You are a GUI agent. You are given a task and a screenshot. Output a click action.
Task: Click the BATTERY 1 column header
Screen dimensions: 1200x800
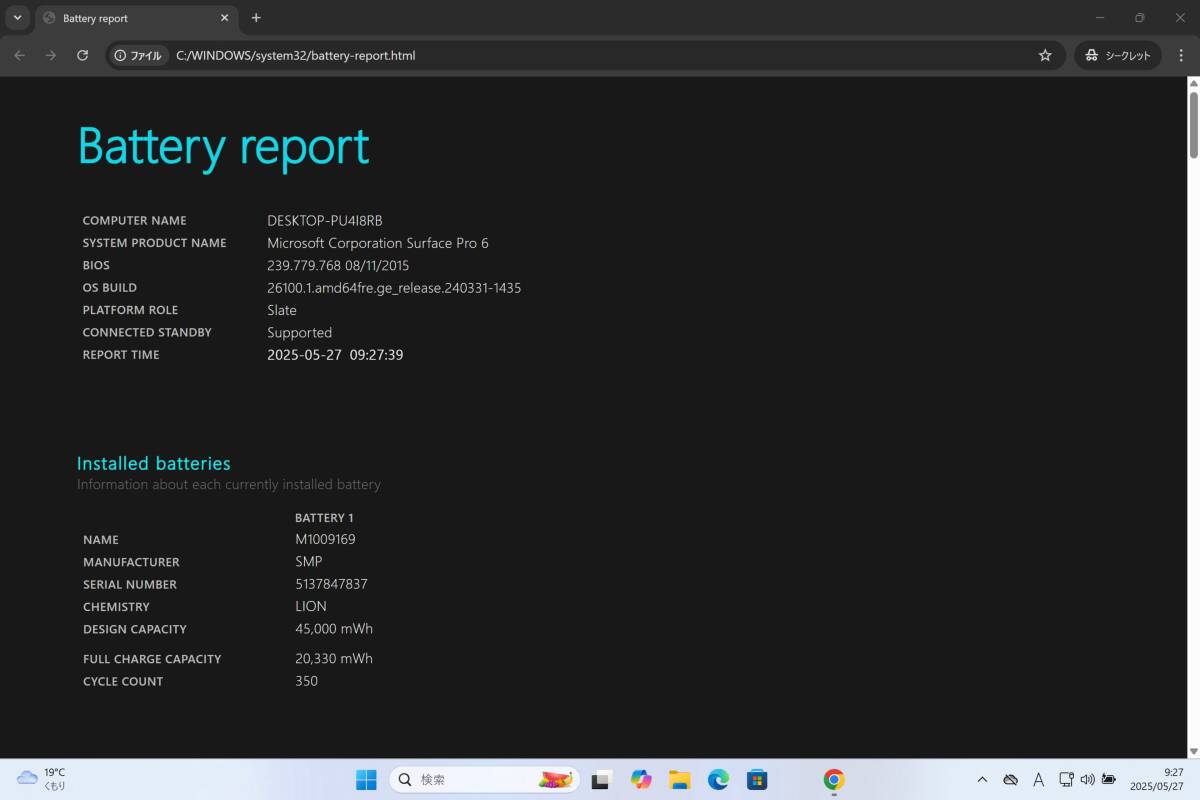(324, 518)
